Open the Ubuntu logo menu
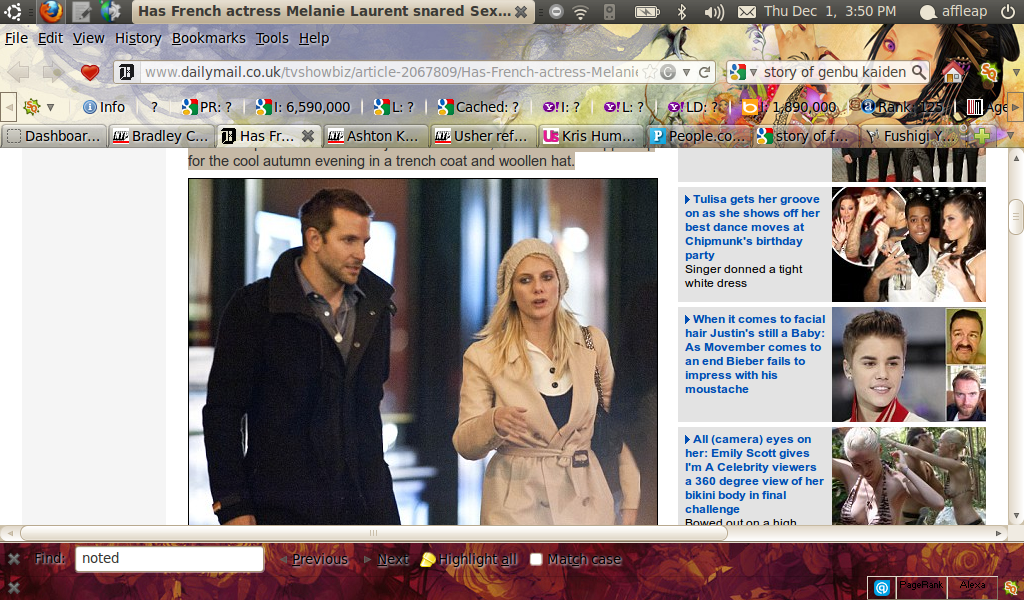Image resolution: width=1024 pixels, height=600 pixels. point(12,11)
